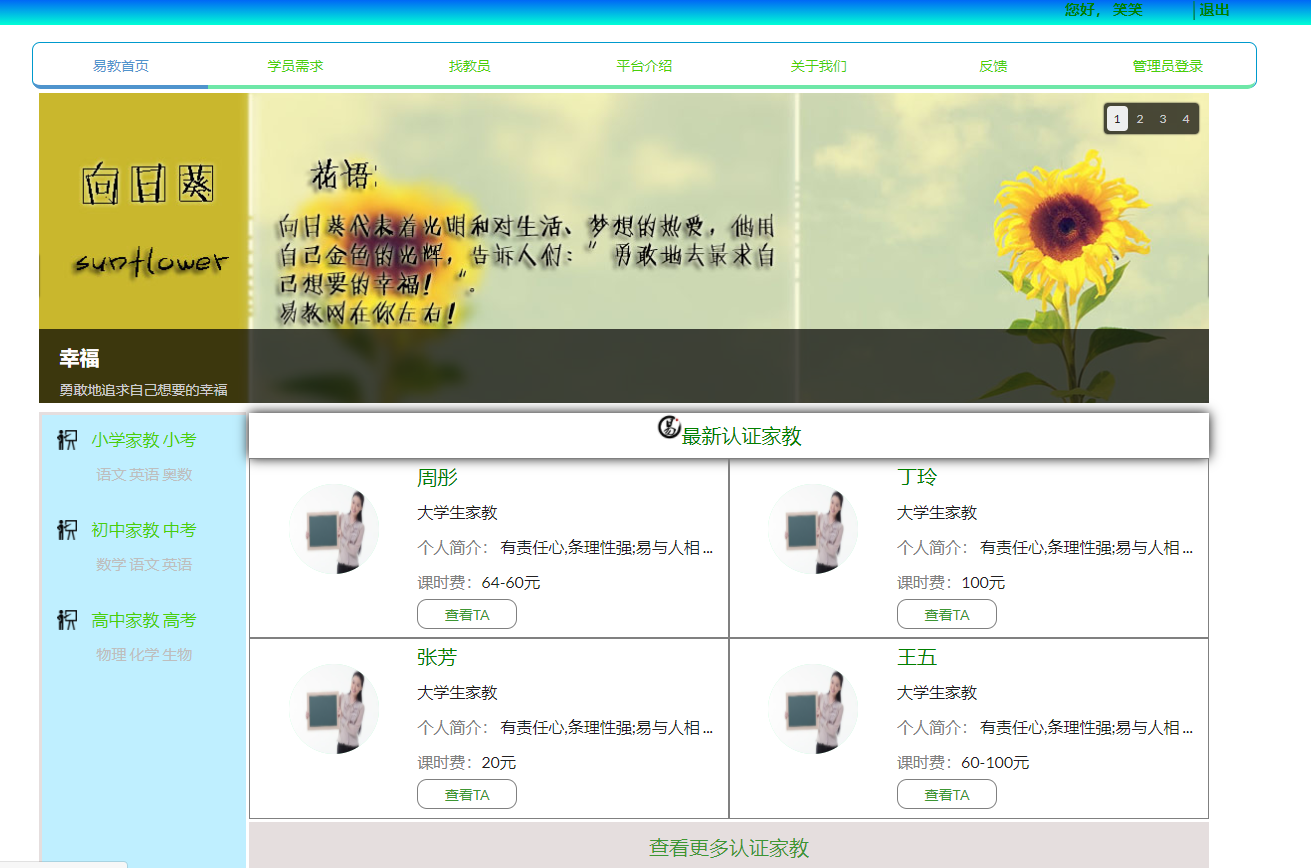Click tutor name 丁玲
The width and height of the screenshot is (1311, 868).
[x=916, y=477]
